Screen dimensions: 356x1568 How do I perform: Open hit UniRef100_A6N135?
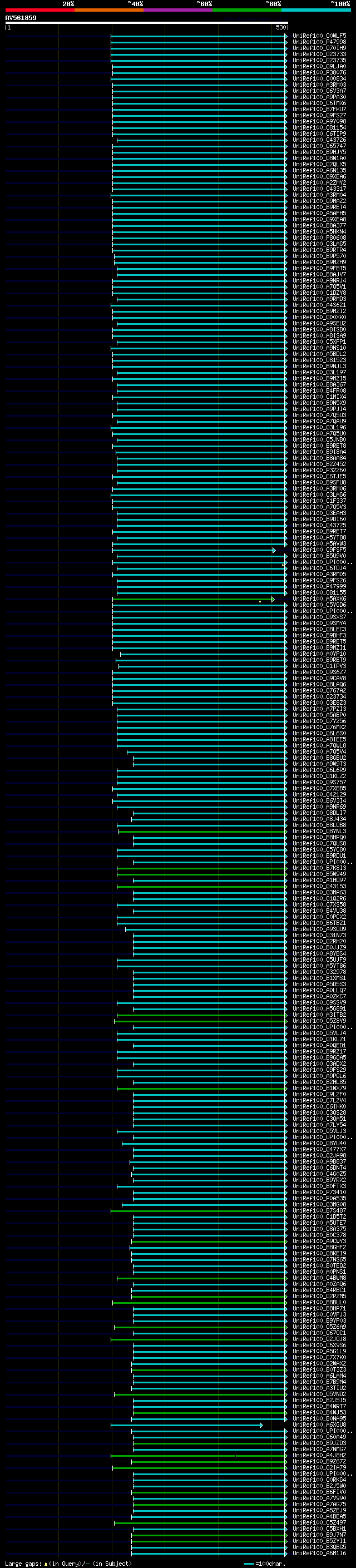pyautogui.click(x=319, y=170)
